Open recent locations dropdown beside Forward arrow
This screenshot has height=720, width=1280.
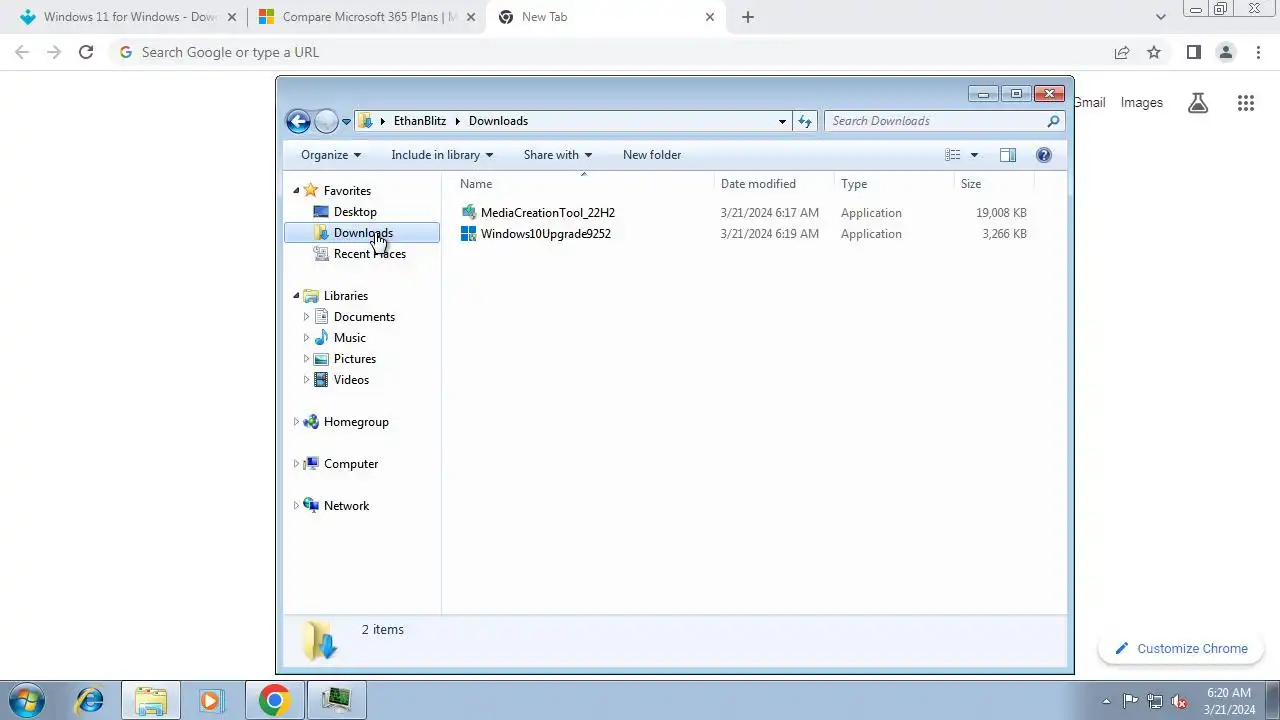[346, 122]
